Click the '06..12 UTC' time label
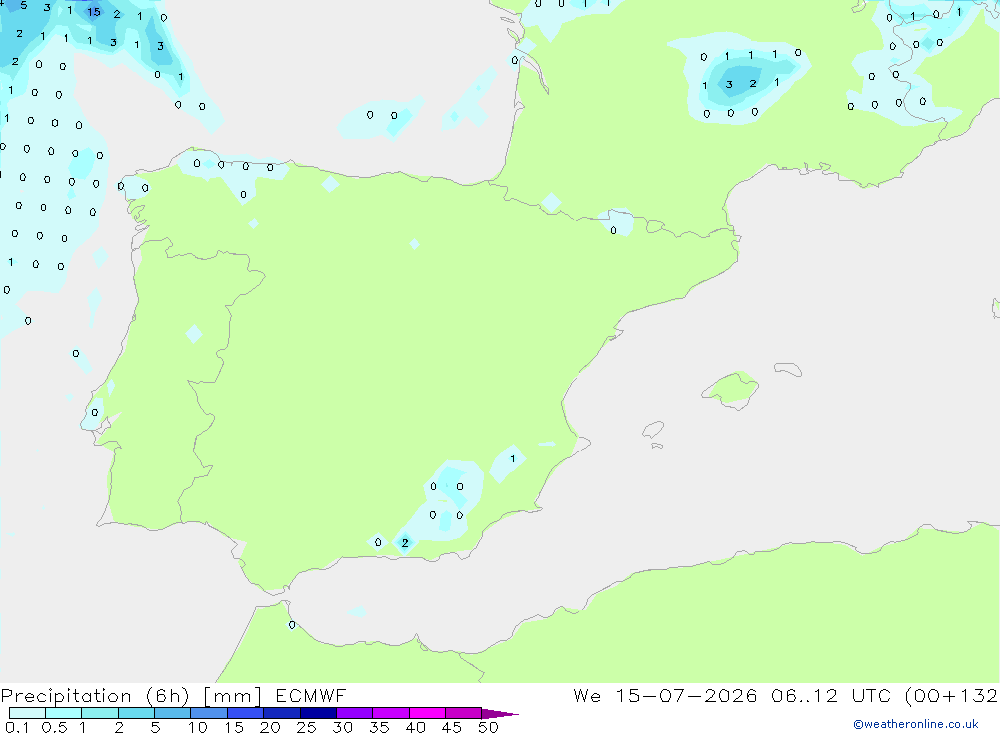 (x=832, y=696)
